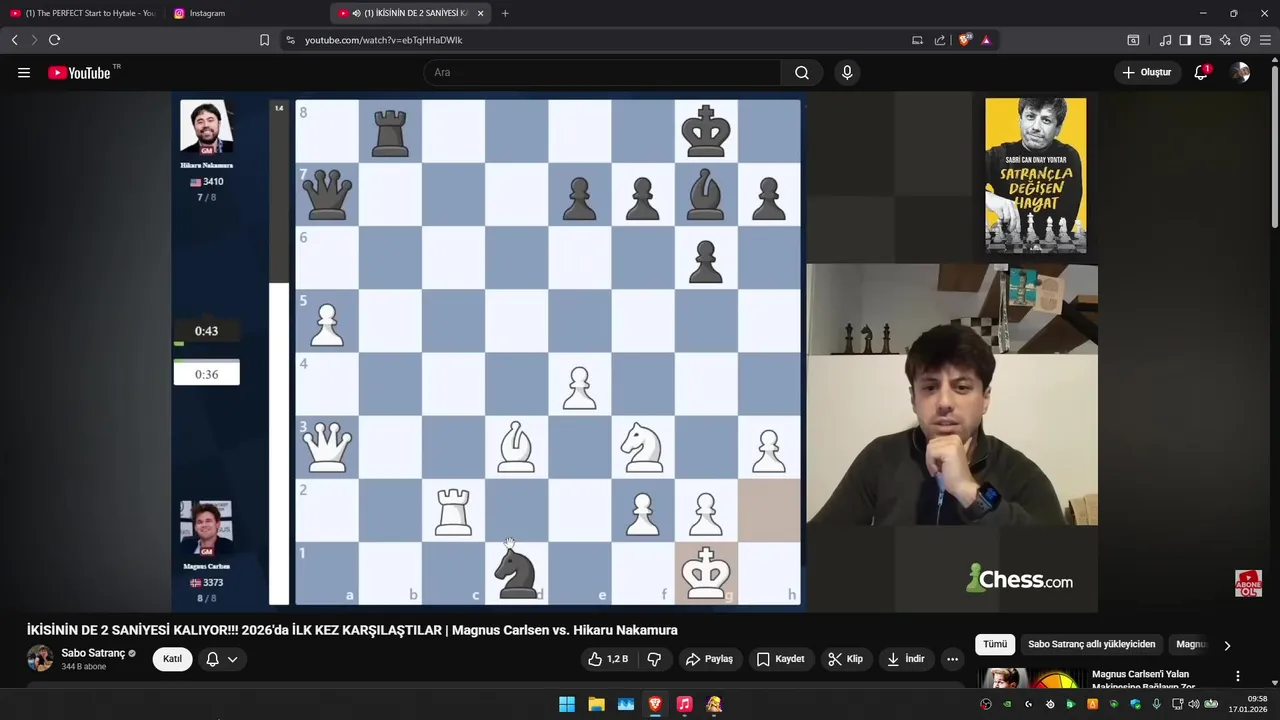Launch Leo AI sparkle icon
Image resolution: width=1280 pixels, height=720 pixels.
click(x=1225, y=40)
